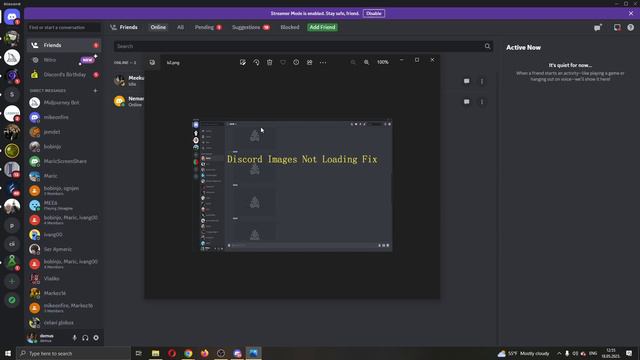Open Midjourney Bot direct message

[x=64, y=102]
